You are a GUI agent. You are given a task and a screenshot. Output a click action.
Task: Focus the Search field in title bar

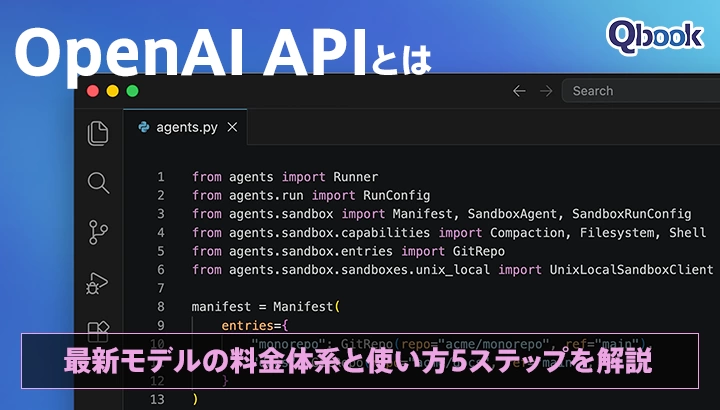(641, 91)
